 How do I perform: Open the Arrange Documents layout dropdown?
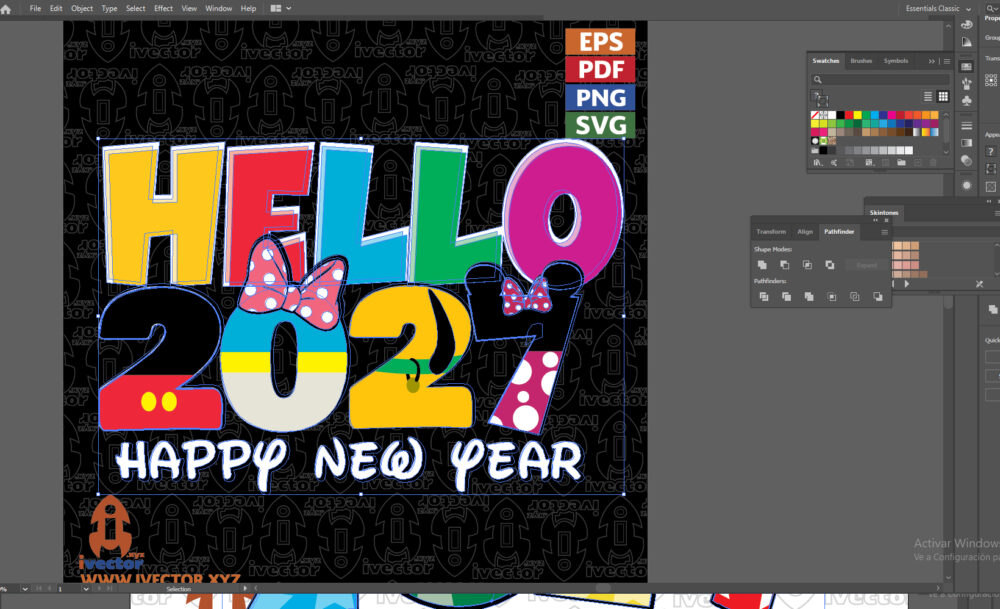click(281, 8)
